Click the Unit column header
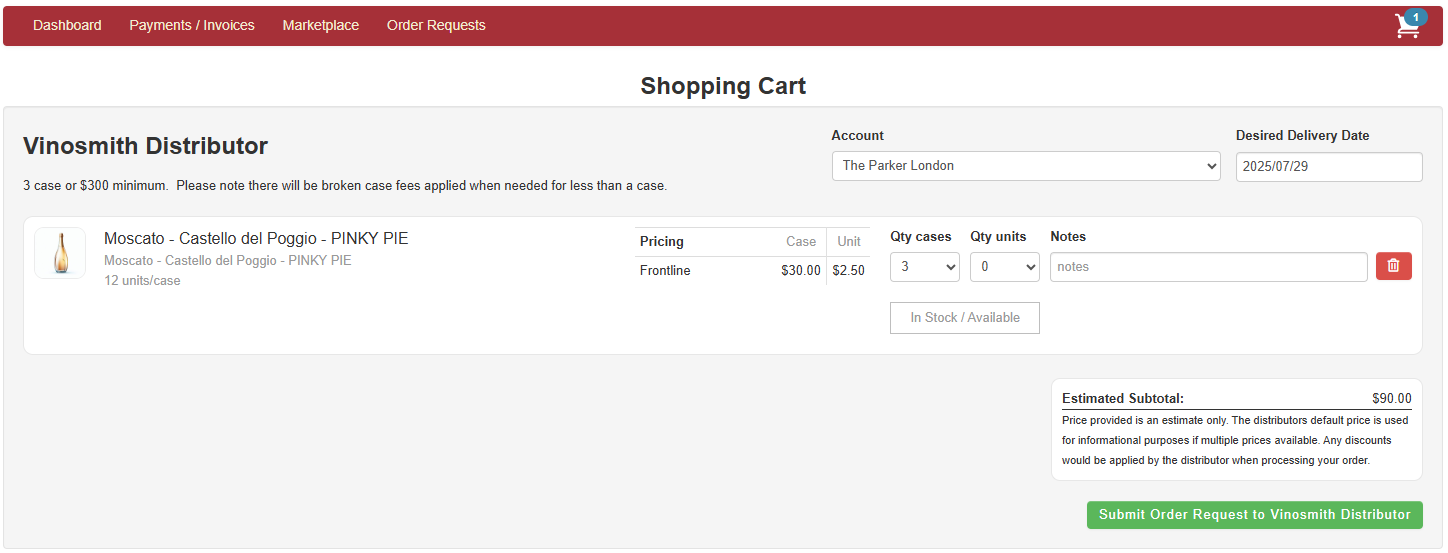Image resolution: width=1448 pixels, height=553 pixels. (849, 241)
